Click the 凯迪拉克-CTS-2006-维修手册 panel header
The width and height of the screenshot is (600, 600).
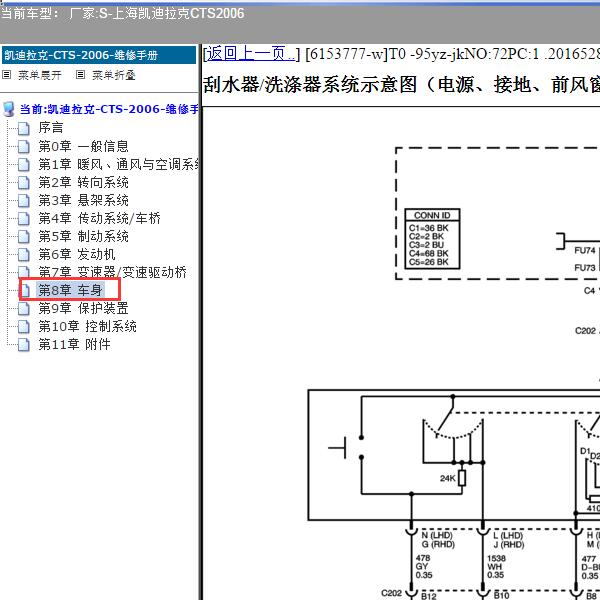(x=99, y=55)
